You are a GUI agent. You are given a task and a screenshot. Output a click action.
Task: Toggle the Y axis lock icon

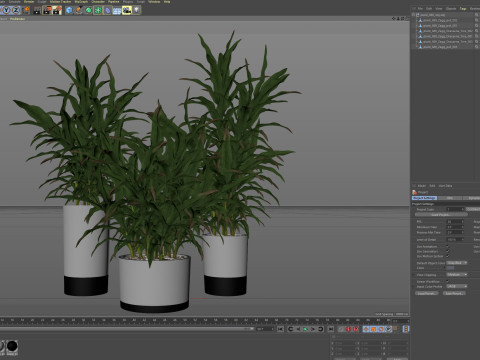6,10
